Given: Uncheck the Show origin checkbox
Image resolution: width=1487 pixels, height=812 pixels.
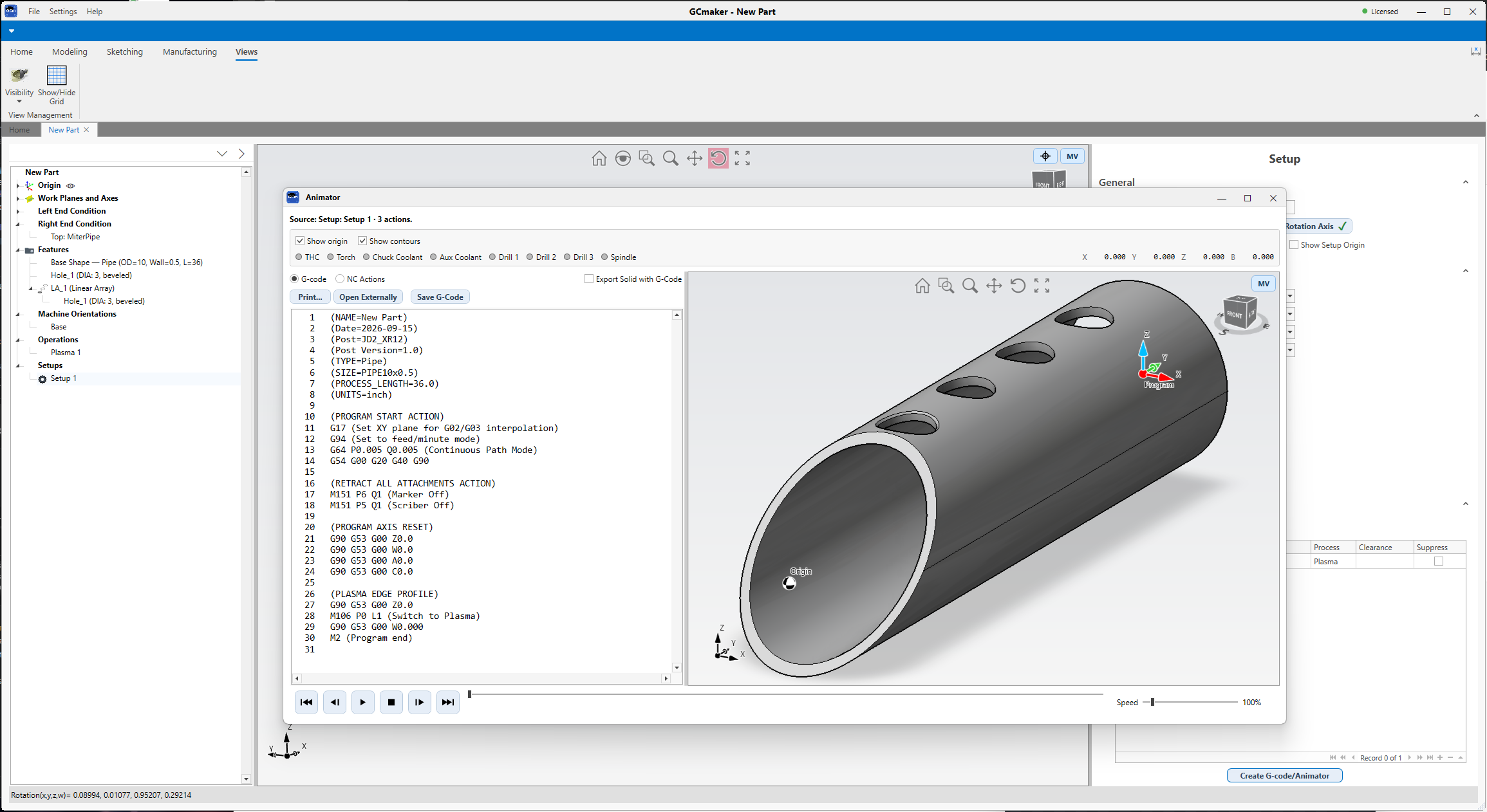Looking at the screenshot, I should tap(300, 241).
